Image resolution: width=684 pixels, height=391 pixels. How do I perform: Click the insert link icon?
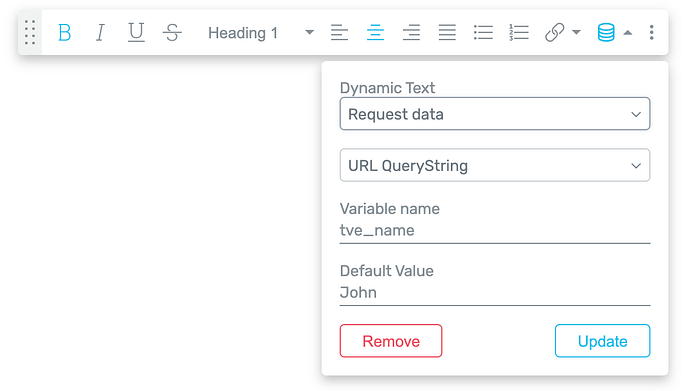coord(554,32)
